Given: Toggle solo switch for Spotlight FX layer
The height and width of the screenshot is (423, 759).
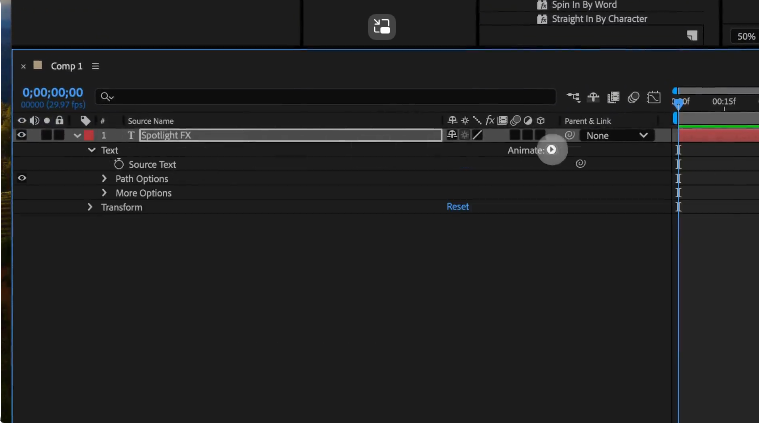Looking at the screenshot, I should click(46, 135).
